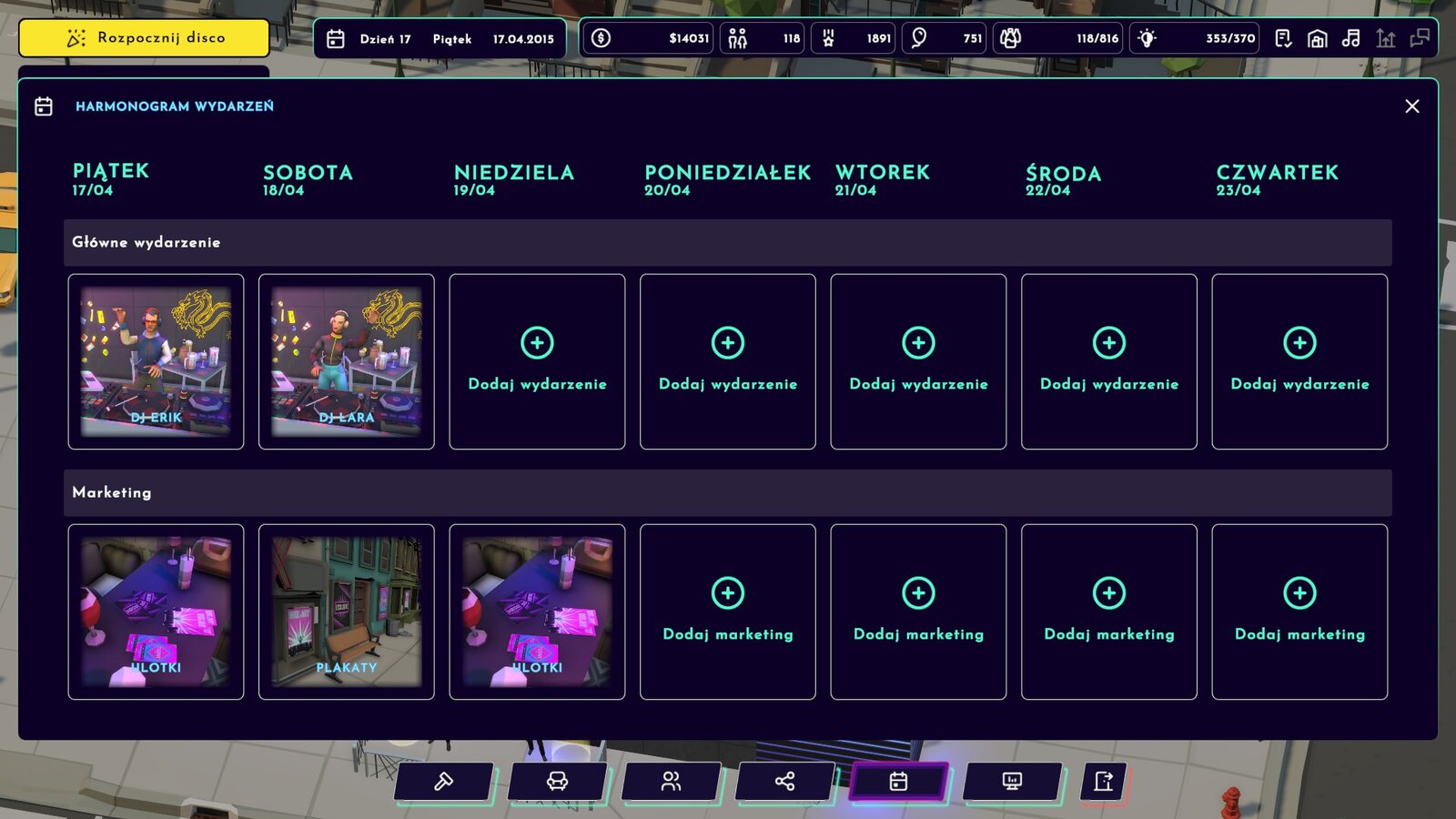Click the share network icon
This screenshot has height=819, width=1456.
click(784, 782)
